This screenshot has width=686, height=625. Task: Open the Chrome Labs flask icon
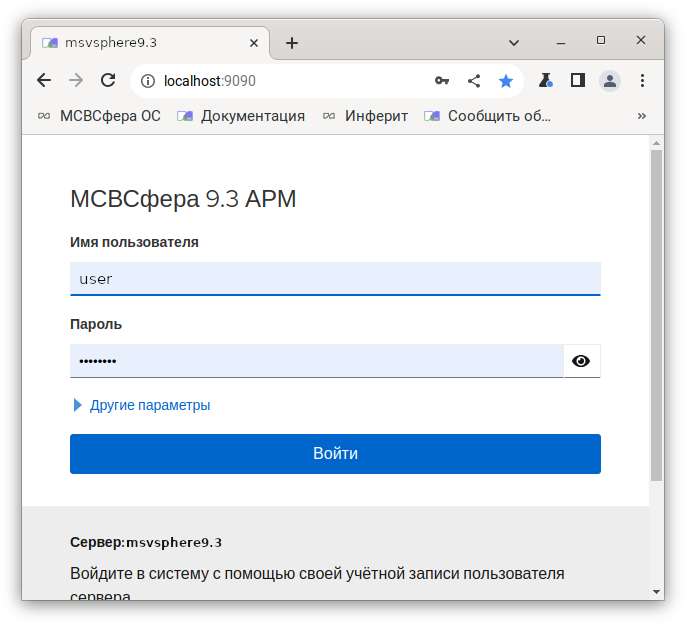click(x=546, y=81)
